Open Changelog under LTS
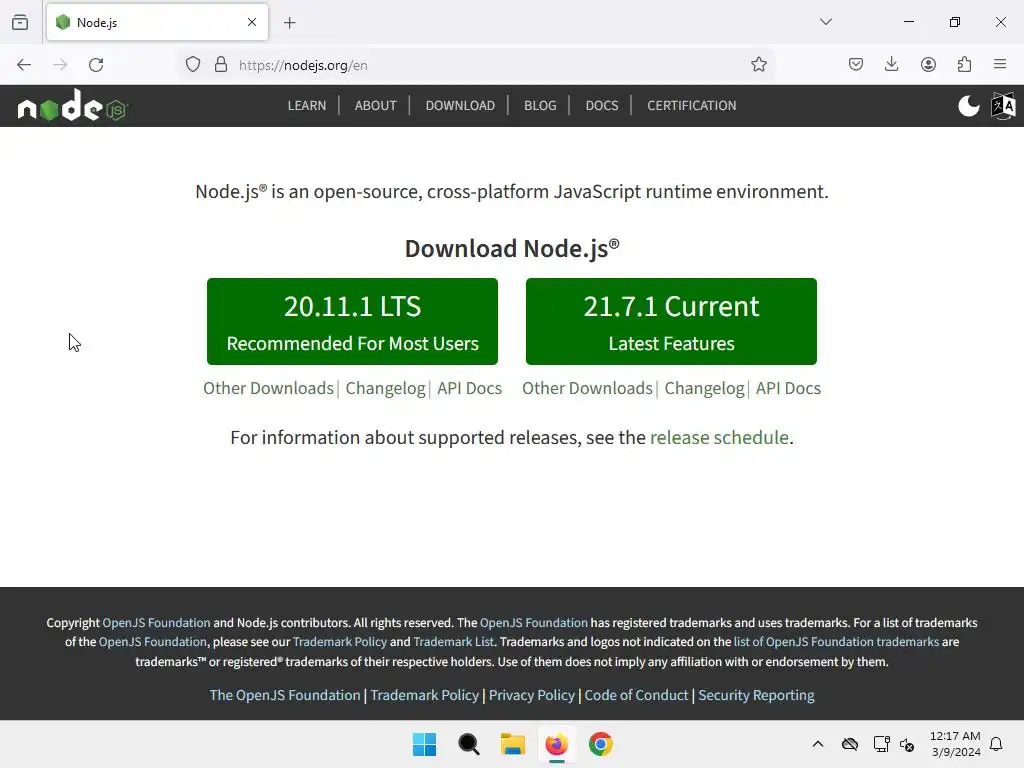 tap(385, 388)
